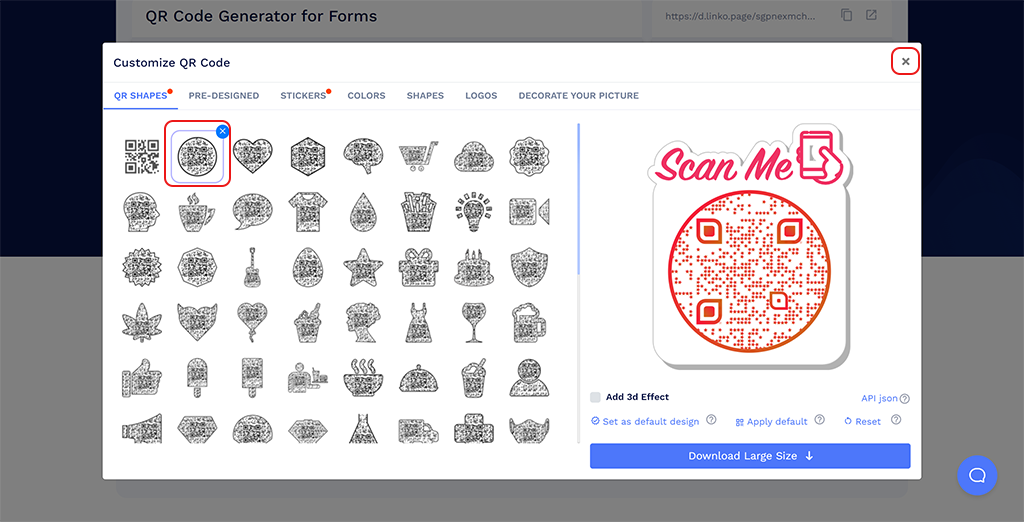The width and height of the screenshot is (1024, 522).
Task: Enable the Add 3d Effect checkbox
Action: (x=596, y=397)
